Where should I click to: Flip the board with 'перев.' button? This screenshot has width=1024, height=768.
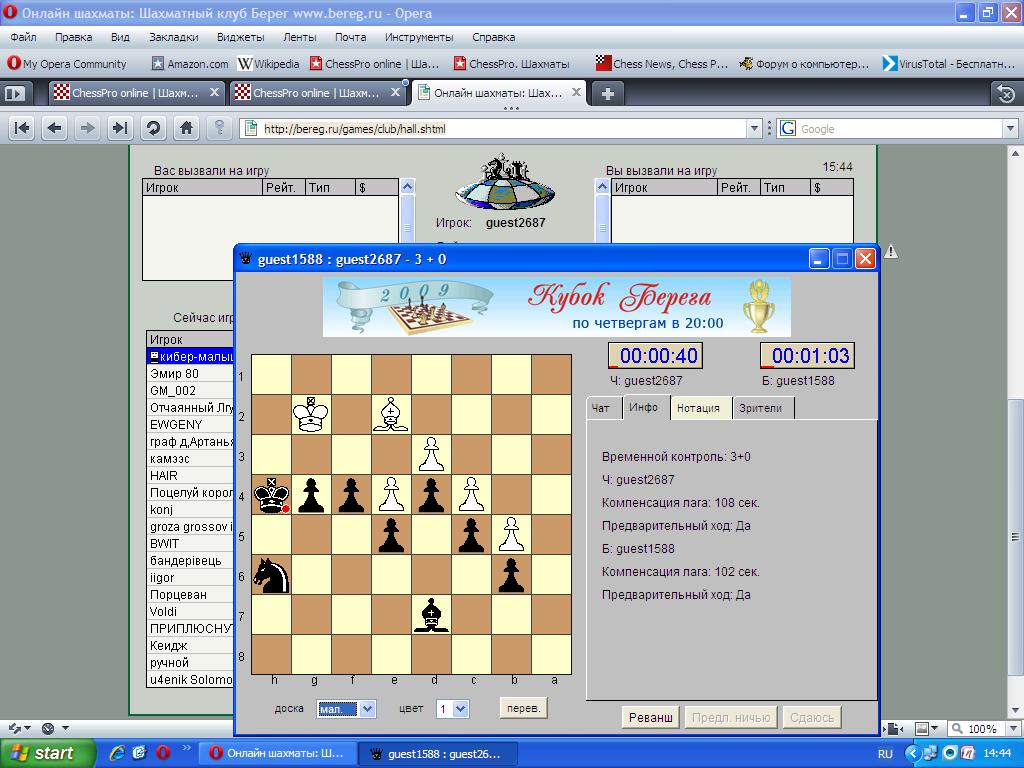point(524,708)
